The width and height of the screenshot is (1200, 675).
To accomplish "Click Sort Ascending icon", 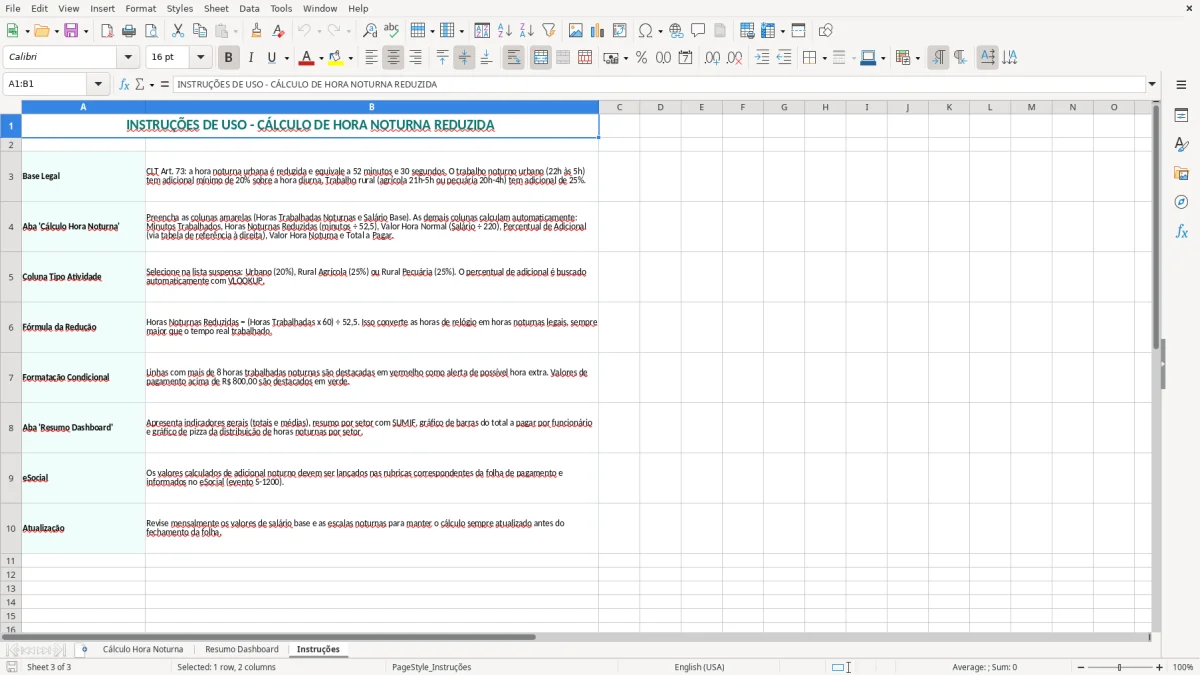I will [505, 31].
